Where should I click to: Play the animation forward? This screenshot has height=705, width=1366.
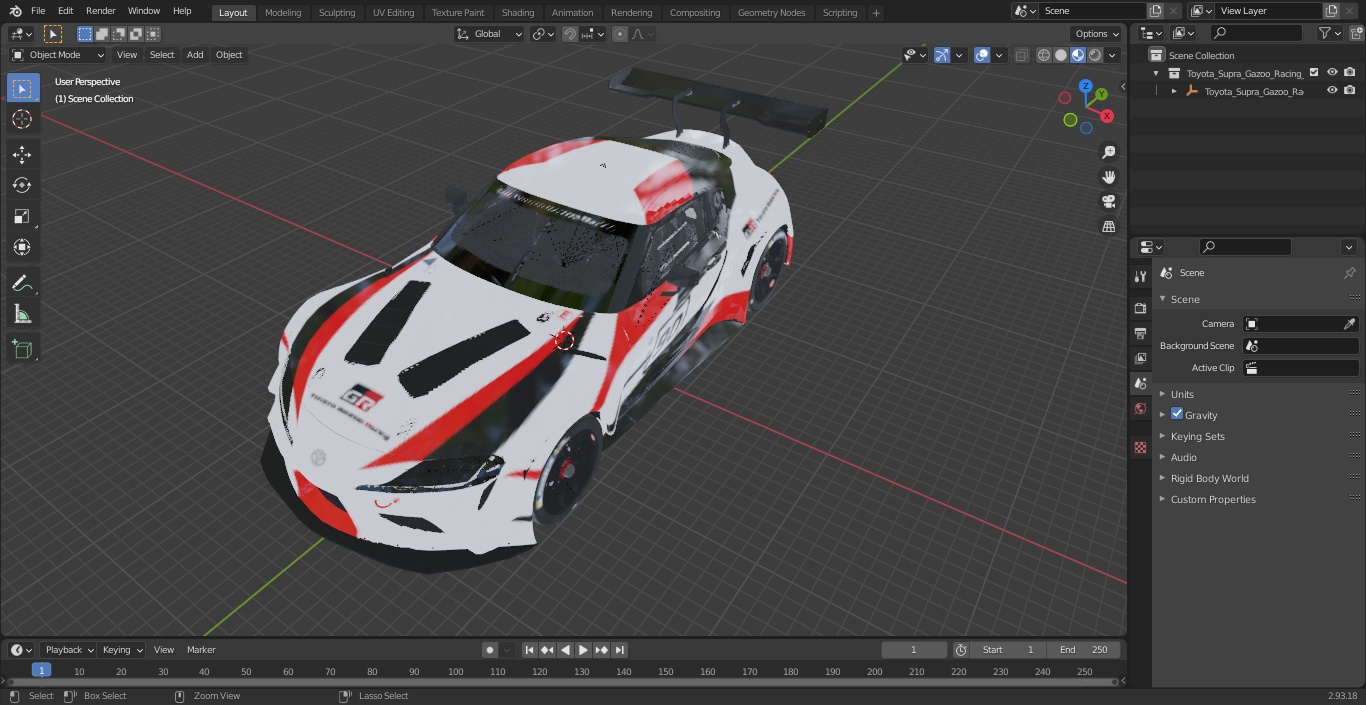click(x=584, y=650)
